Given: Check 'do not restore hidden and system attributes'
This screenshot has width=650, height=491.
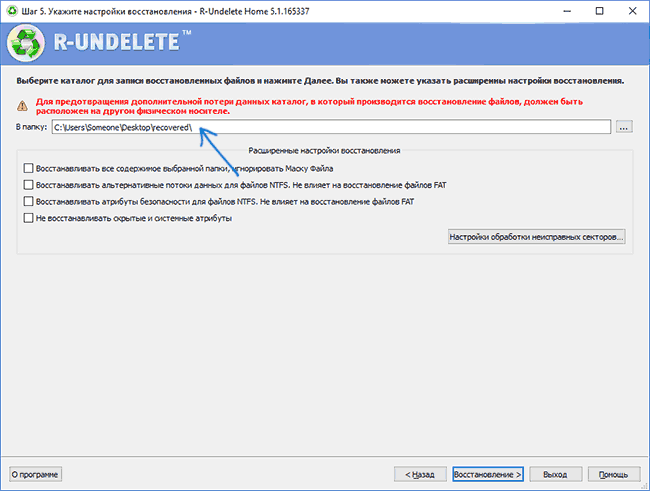Looking at the screenshot, I should coord(28,218).
